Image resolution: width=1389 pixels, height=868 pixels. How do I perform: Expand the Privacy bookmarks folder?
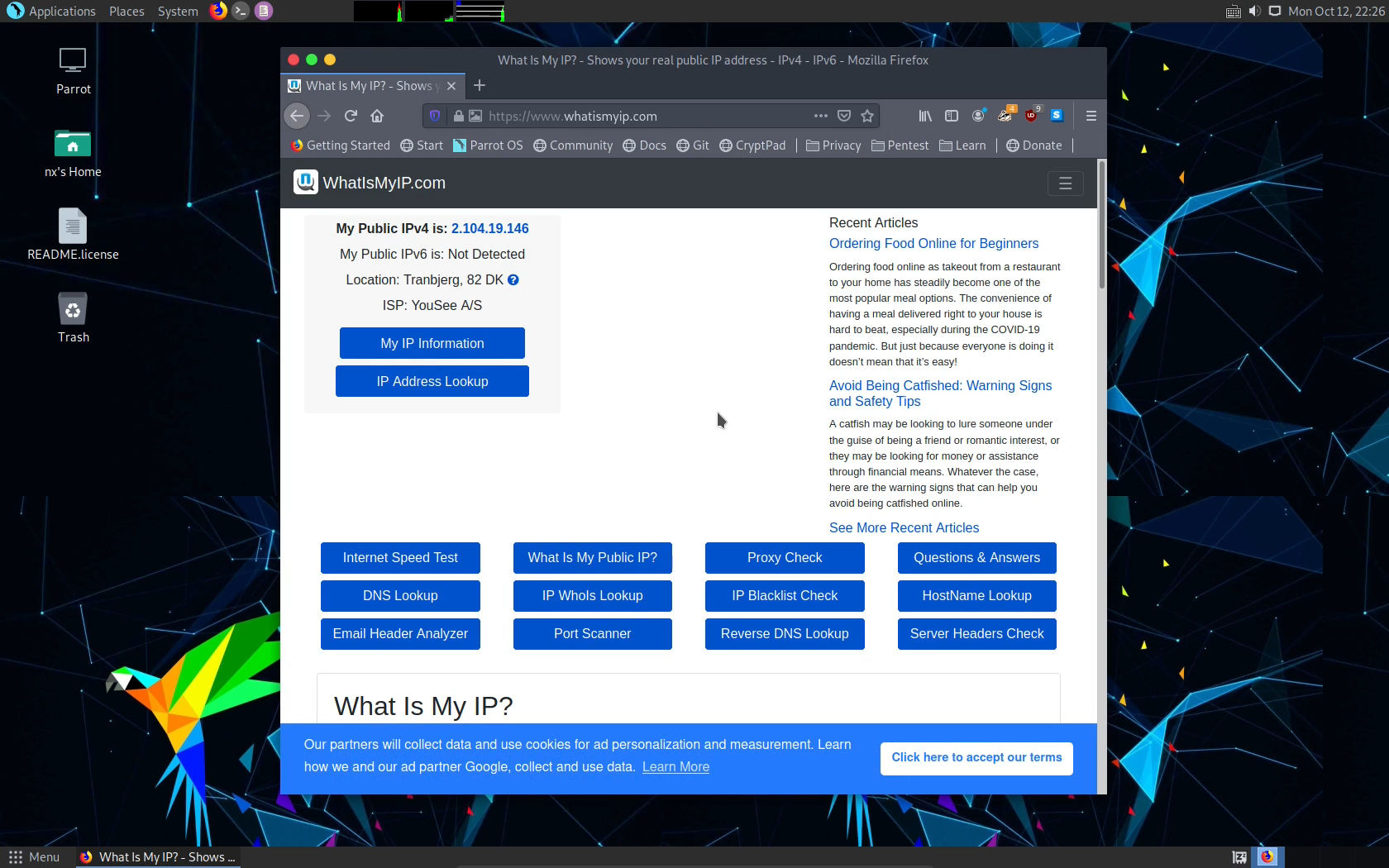pos(833,145)
